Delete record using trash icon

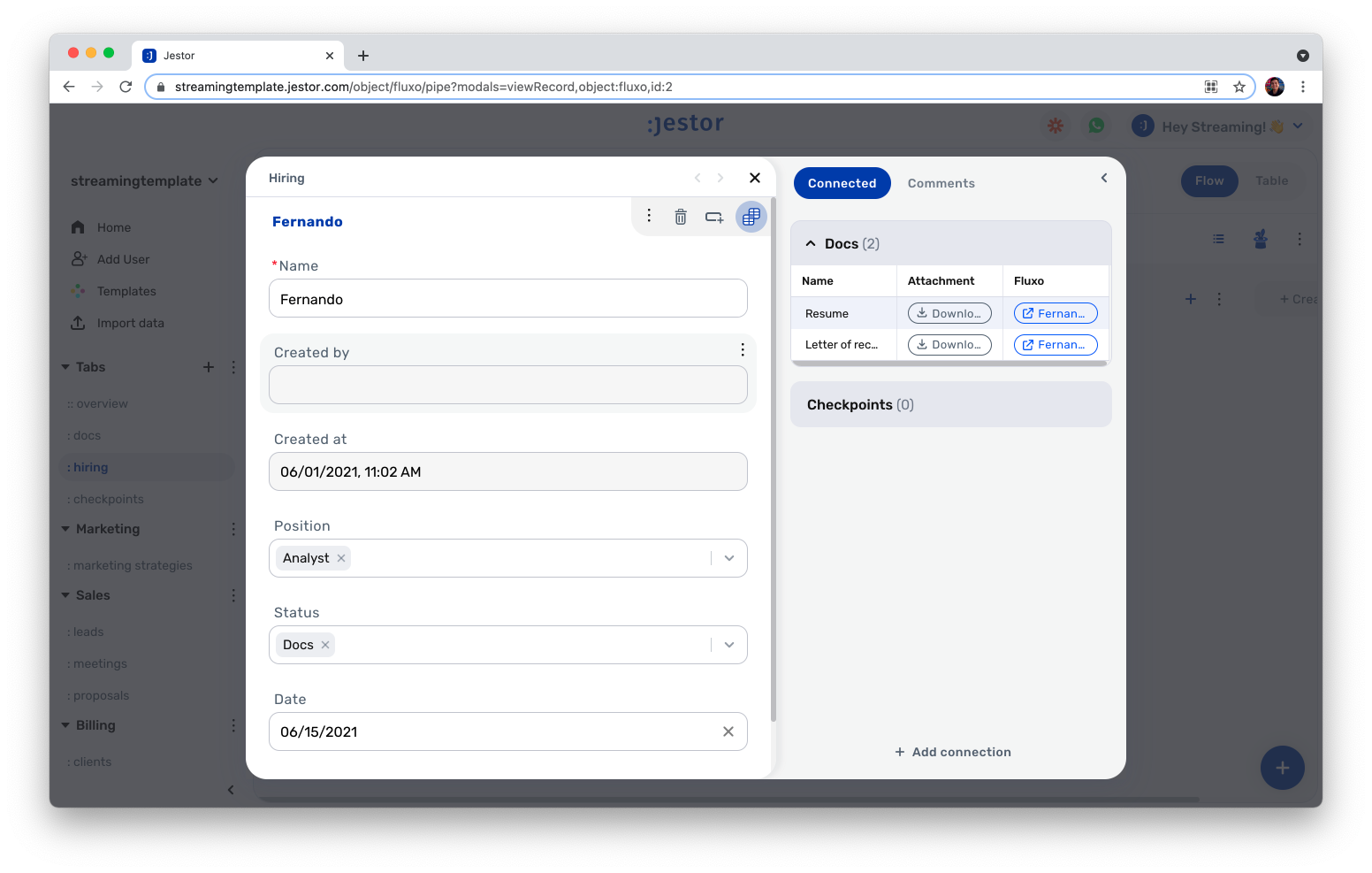click(x=681, y=217)
